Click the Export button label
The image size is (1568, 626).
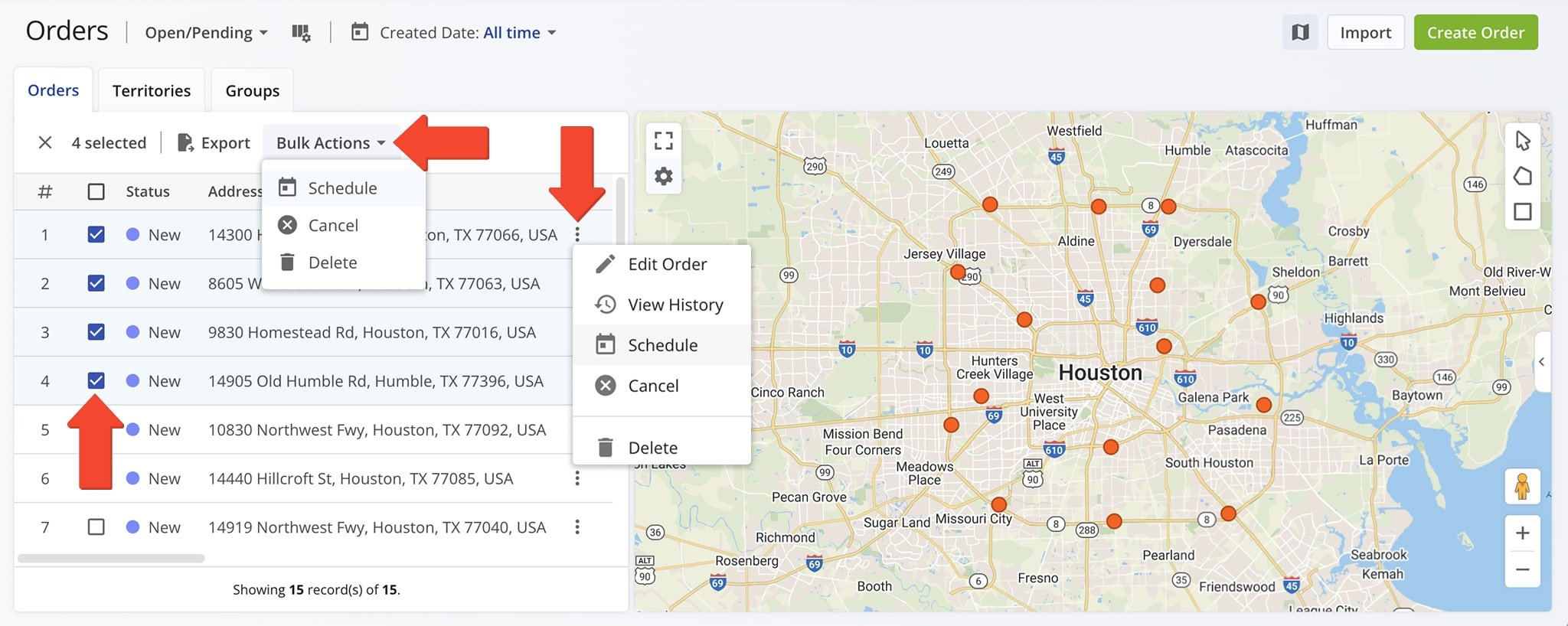pos(226,143)
